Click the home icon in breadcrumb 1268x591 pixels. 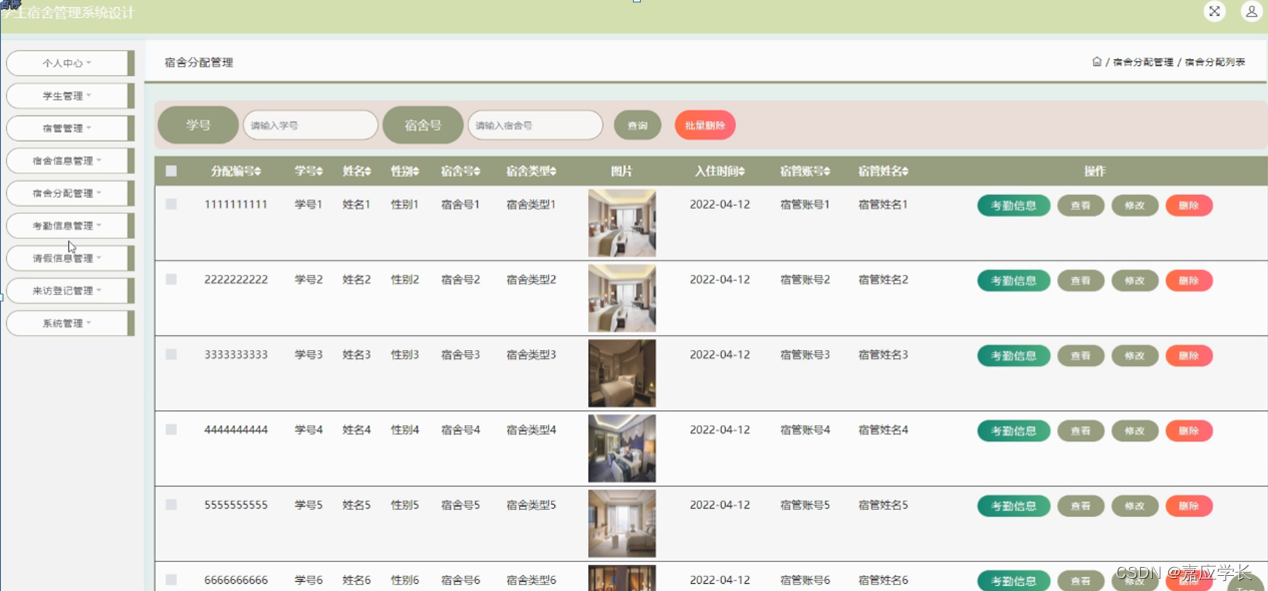1097,62
